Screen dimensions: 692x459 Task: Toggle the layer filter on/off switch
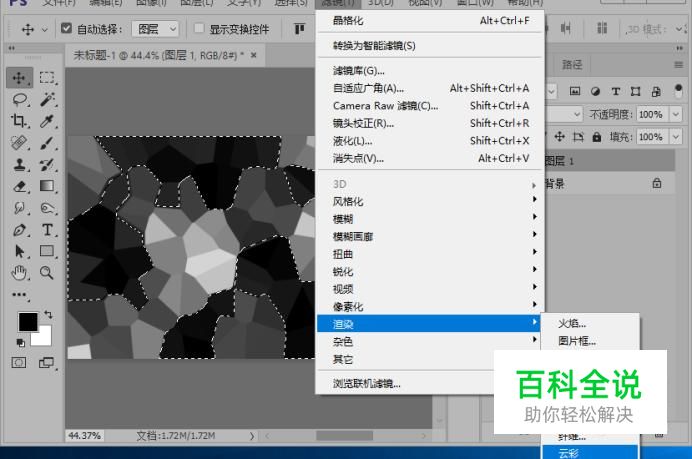tap(679, 90)
